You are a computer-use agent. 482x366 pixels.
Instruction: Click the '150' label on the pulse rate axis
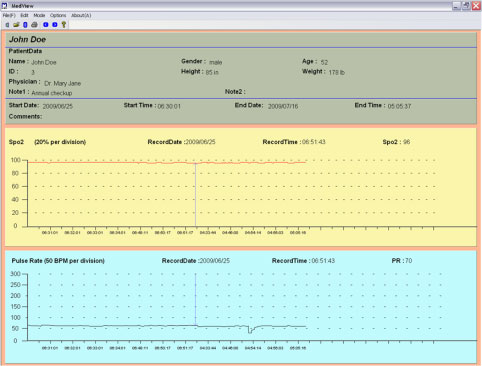tap(15, 307)
